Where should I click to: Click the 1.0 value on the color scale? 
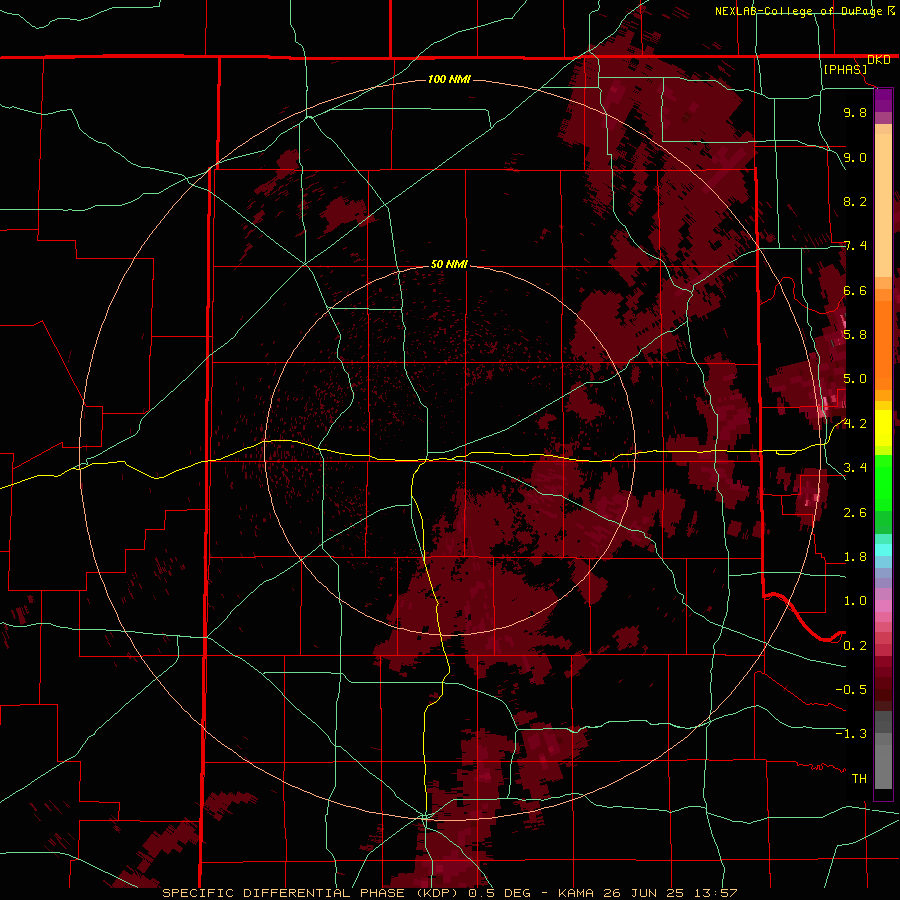[x=855, y=601]
